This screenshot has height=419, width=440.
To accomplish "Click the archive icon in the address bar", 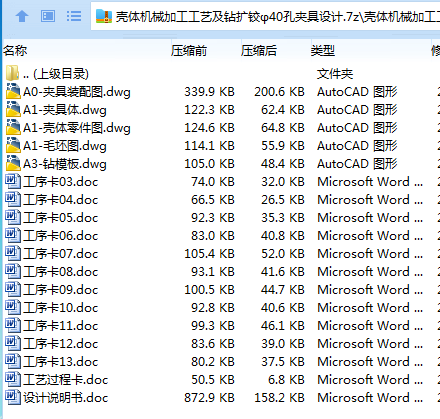I will [x=104, y=16].
